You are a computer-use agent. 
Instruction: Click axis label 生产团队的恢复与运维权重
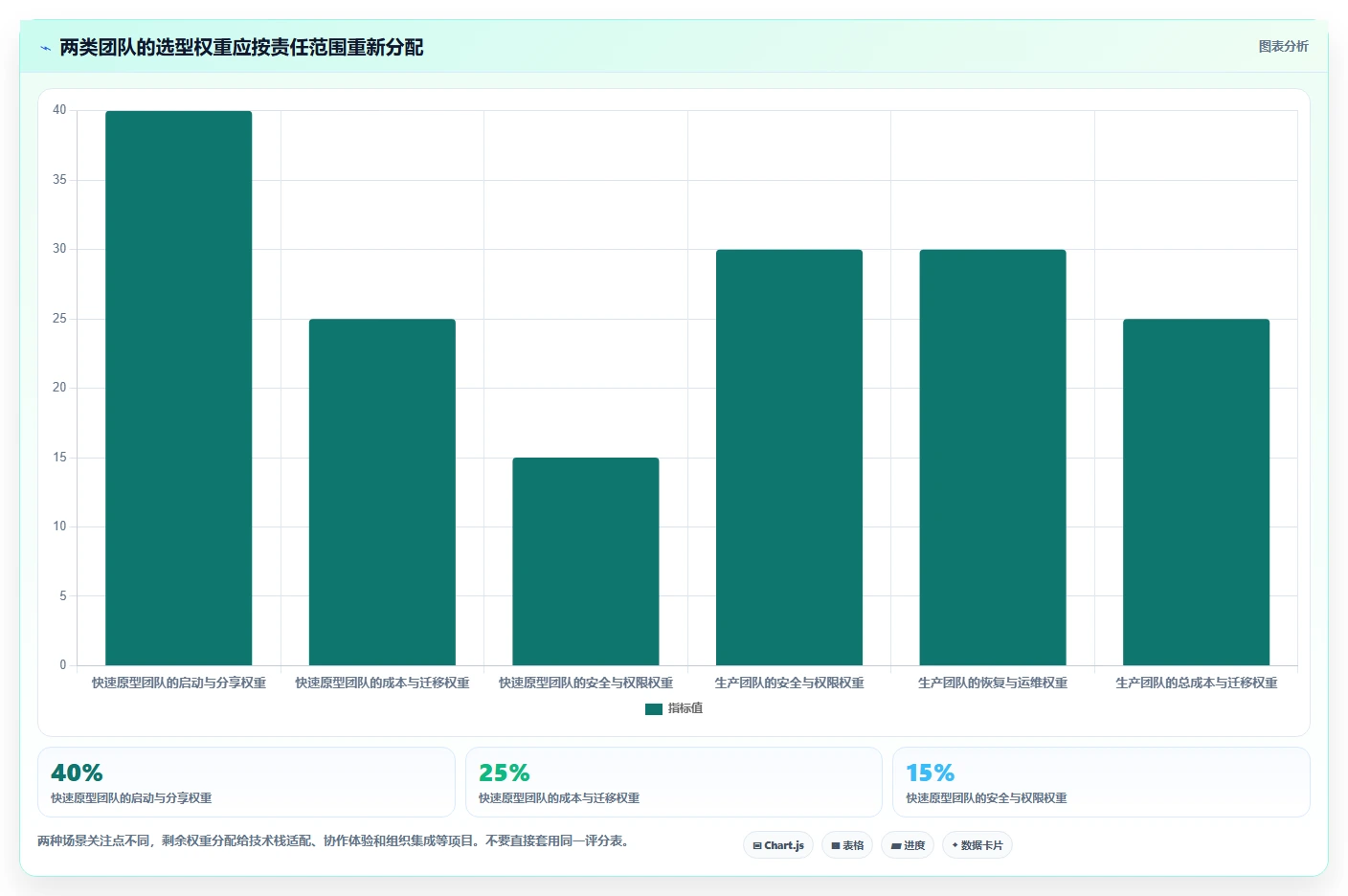pyautogui.click(x=993, y=683)
